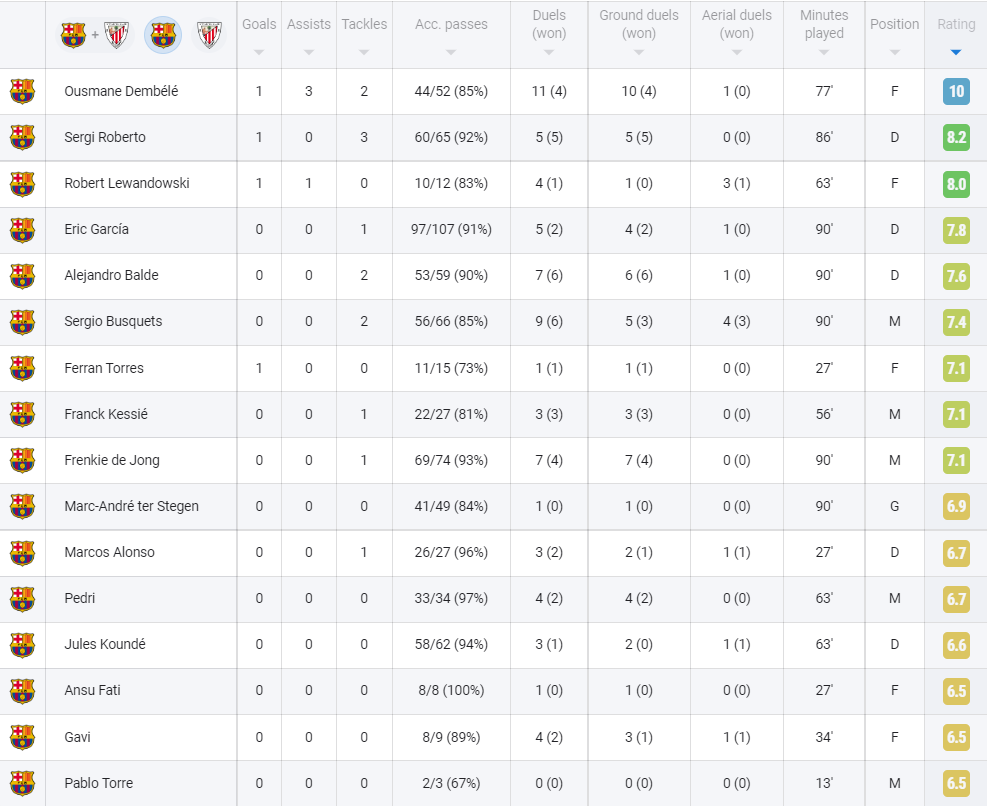Click the team crest beside Pedri
This screenshot has width=987, height=806.
pos(22,599)
